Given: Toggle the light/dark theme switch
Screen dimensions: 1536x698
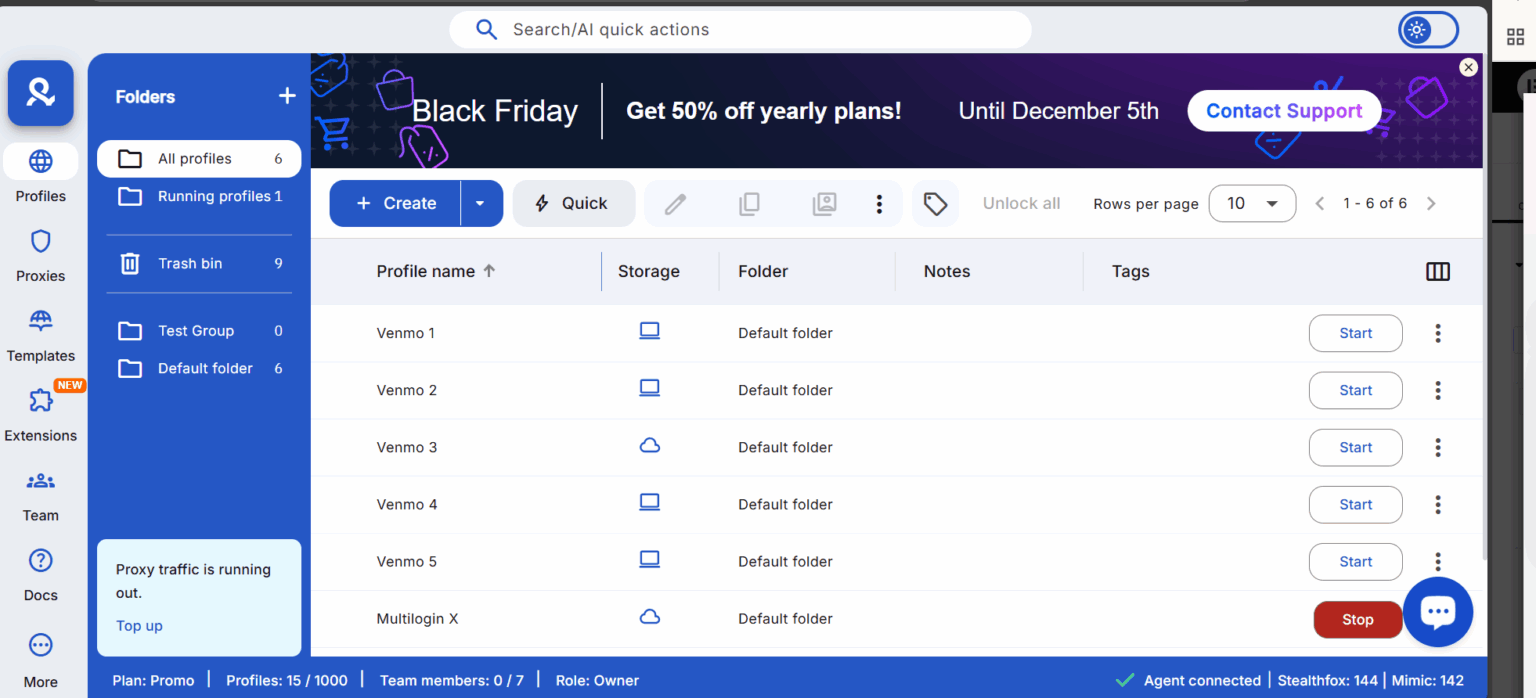Looking at the screenshot, I should (1428, 30).
